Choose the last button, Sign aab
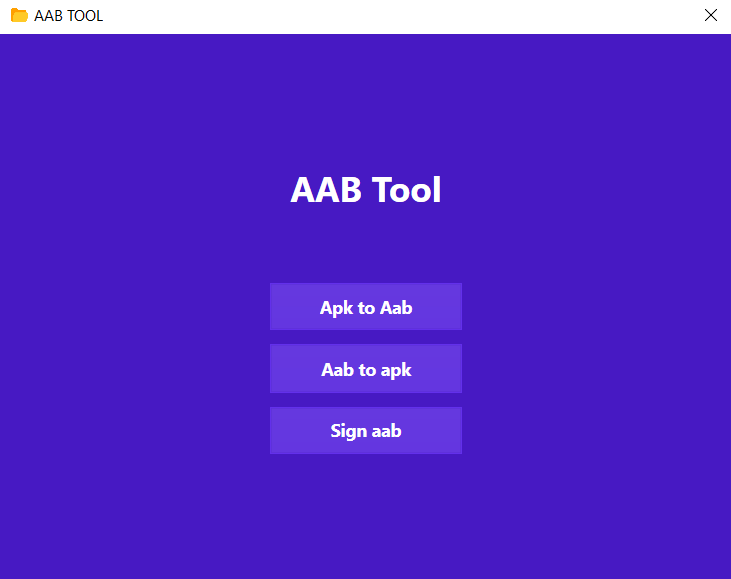Screen dimensions: 731x579 [x=366, y=431]
